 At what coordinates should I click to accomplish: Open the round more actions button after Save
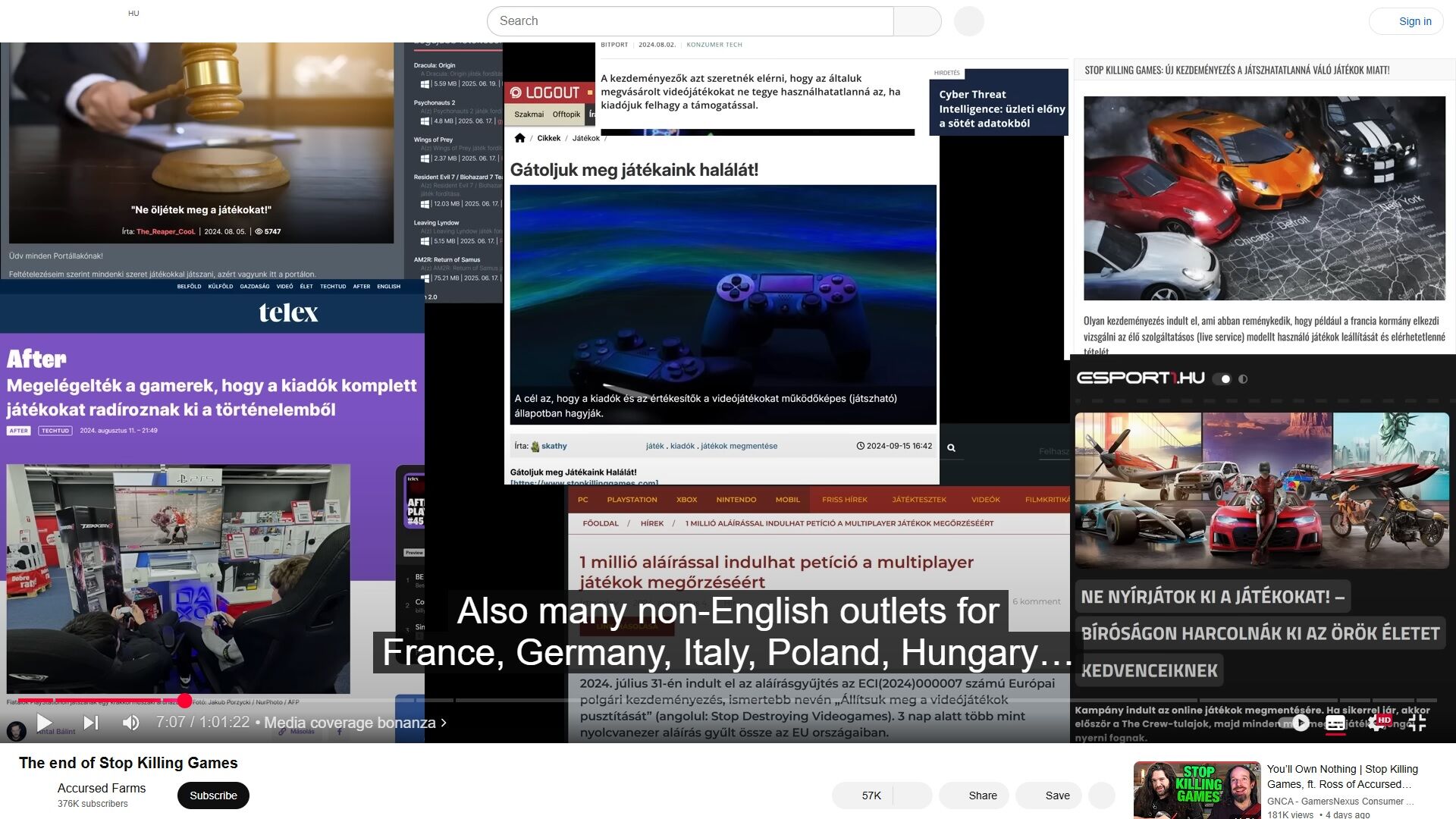[x=1102, y=795]
